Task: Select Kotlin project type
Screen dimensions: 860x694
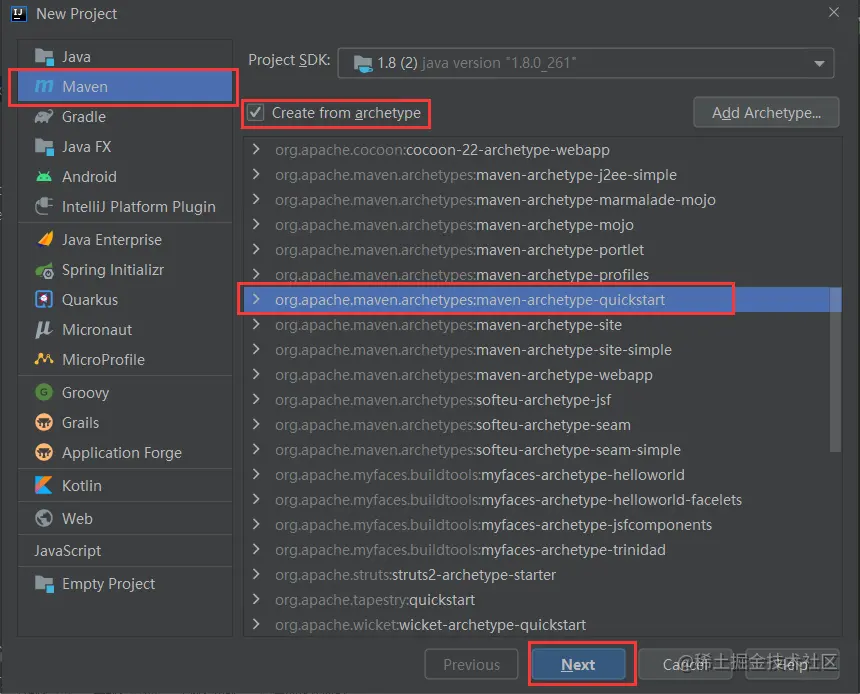Action: 125,486
